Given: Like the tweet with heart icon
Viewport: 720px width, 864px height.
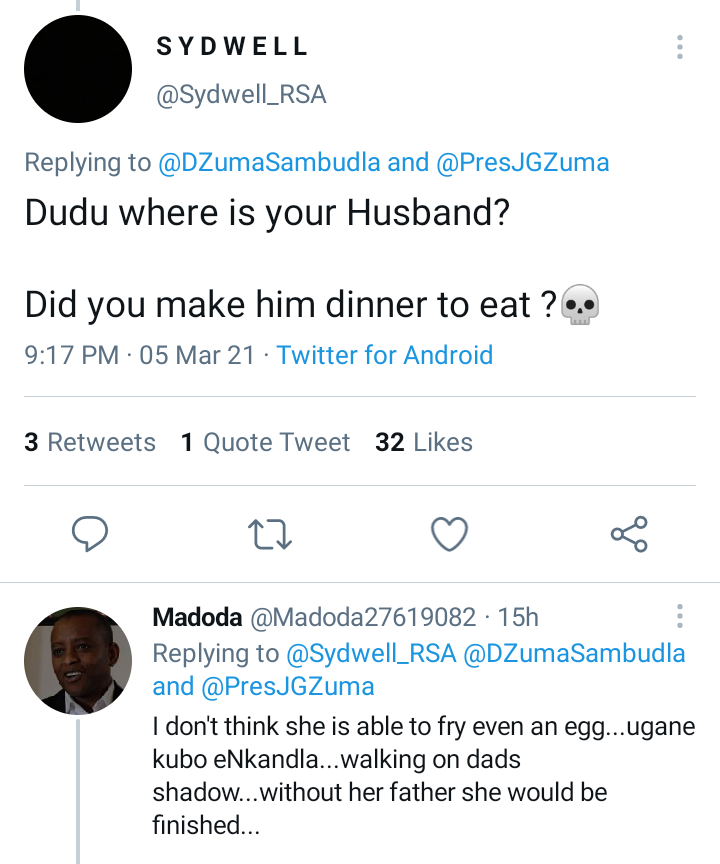Looking at the screenshot, I should pyautogui.click(x=449, y=534).
